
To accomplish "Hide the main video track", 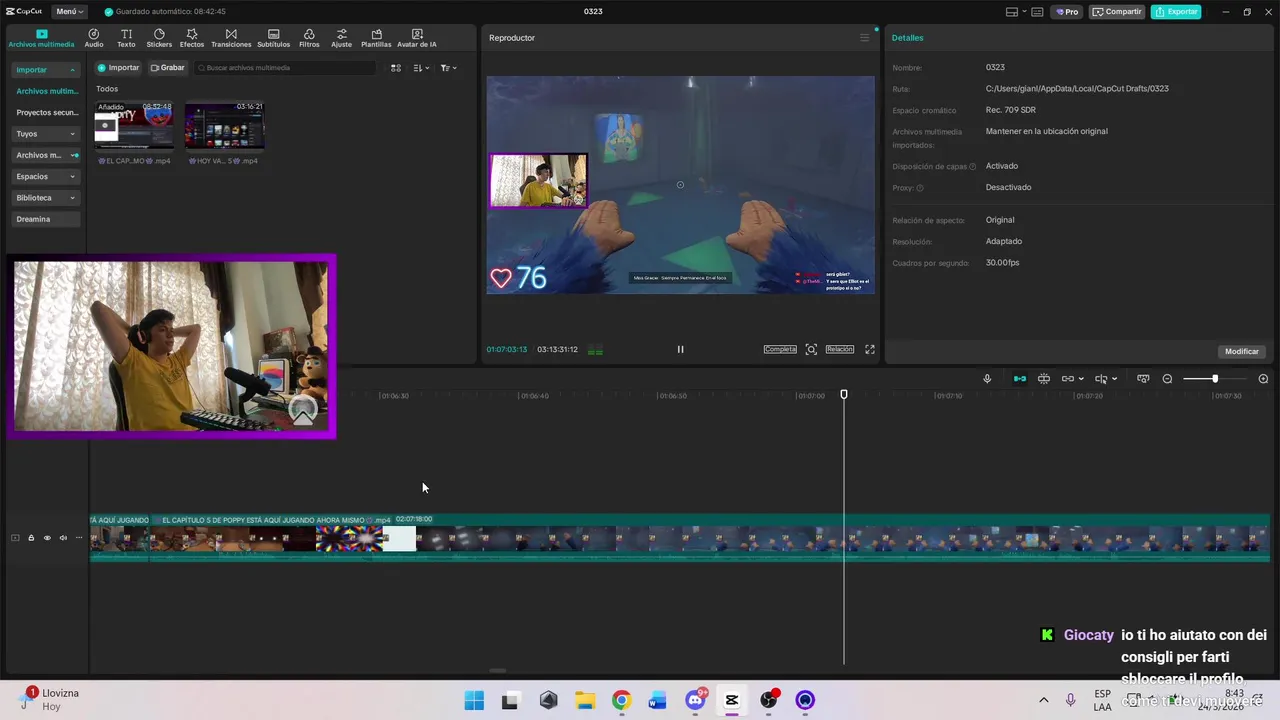I will 47,538.
